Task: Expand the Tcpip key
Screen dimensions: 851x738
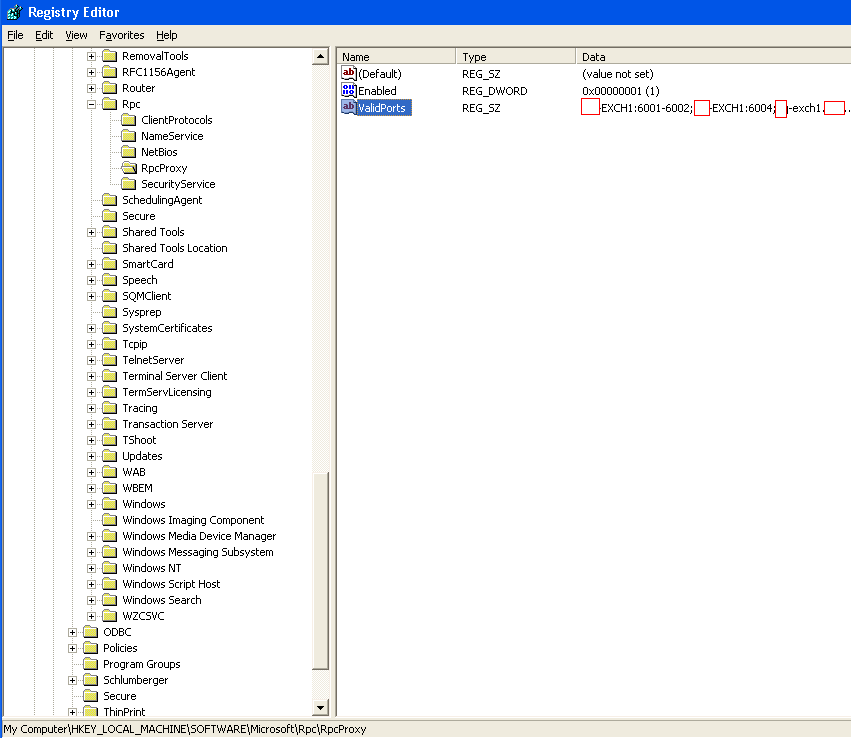Action: point(92,345)
